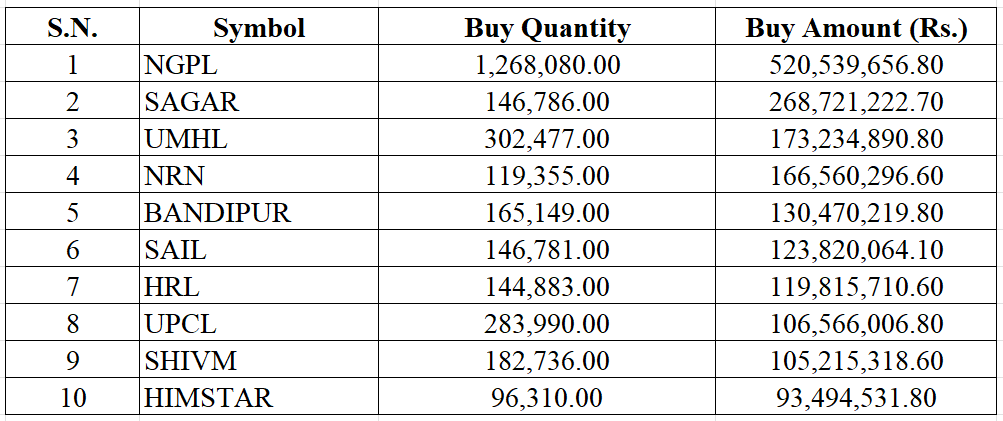Click NGPL buy quantity 1,268,080.00

click(547, 66)
